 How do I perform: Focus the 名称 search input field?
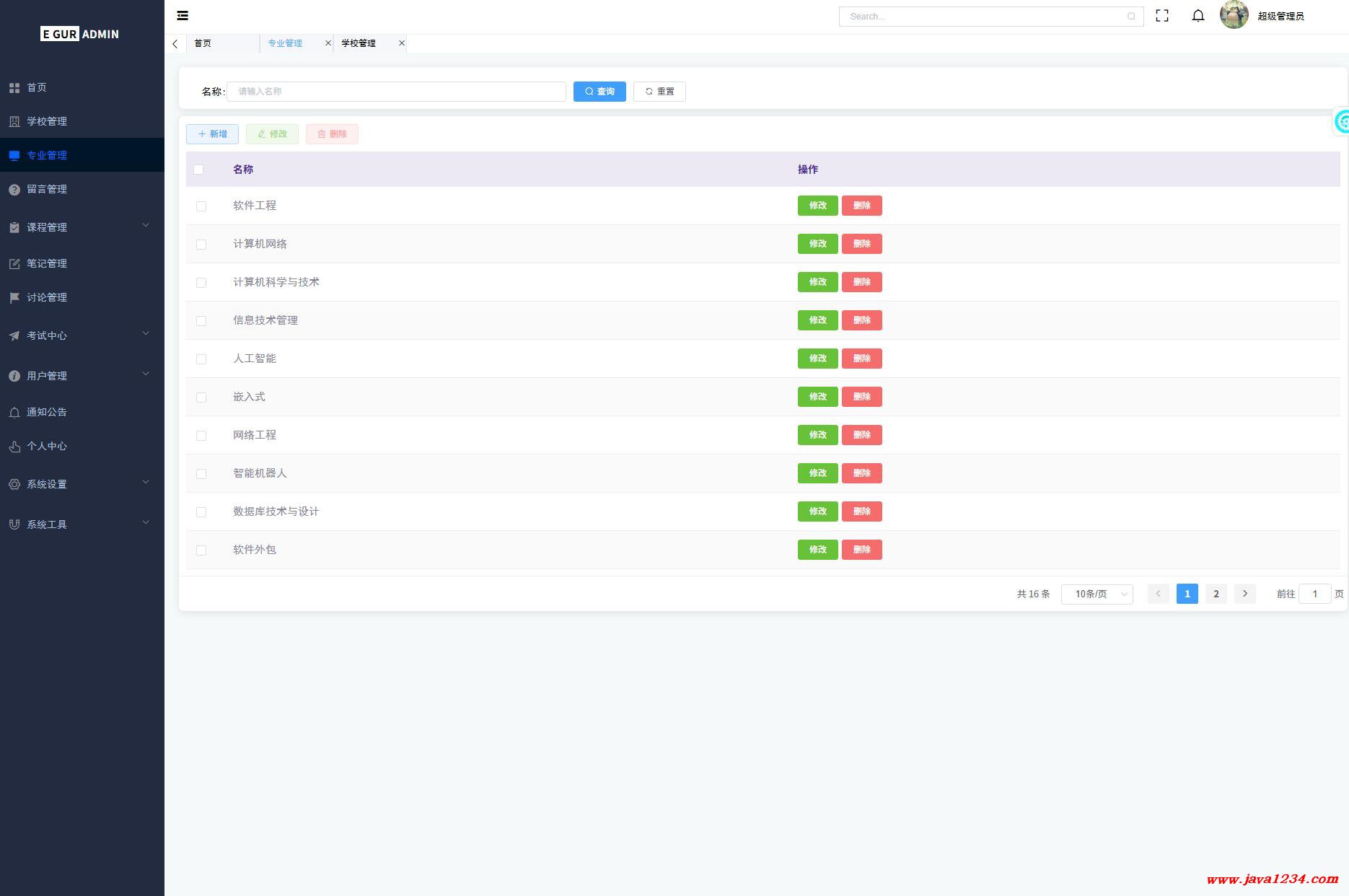[x=396, y=92]
